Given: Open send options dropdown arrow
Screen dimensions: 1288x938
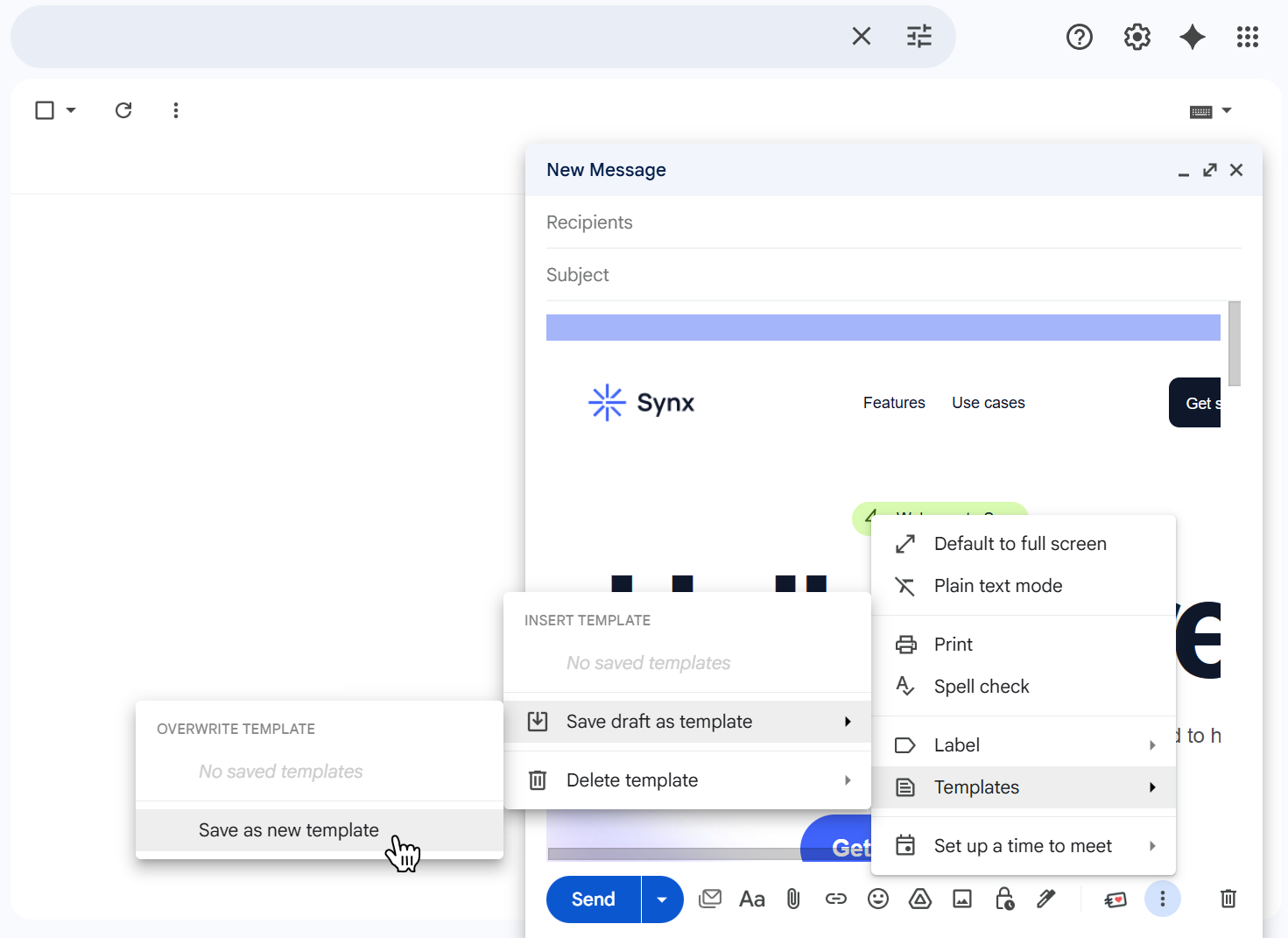Looking at the screenshot, I should point(663,899).
